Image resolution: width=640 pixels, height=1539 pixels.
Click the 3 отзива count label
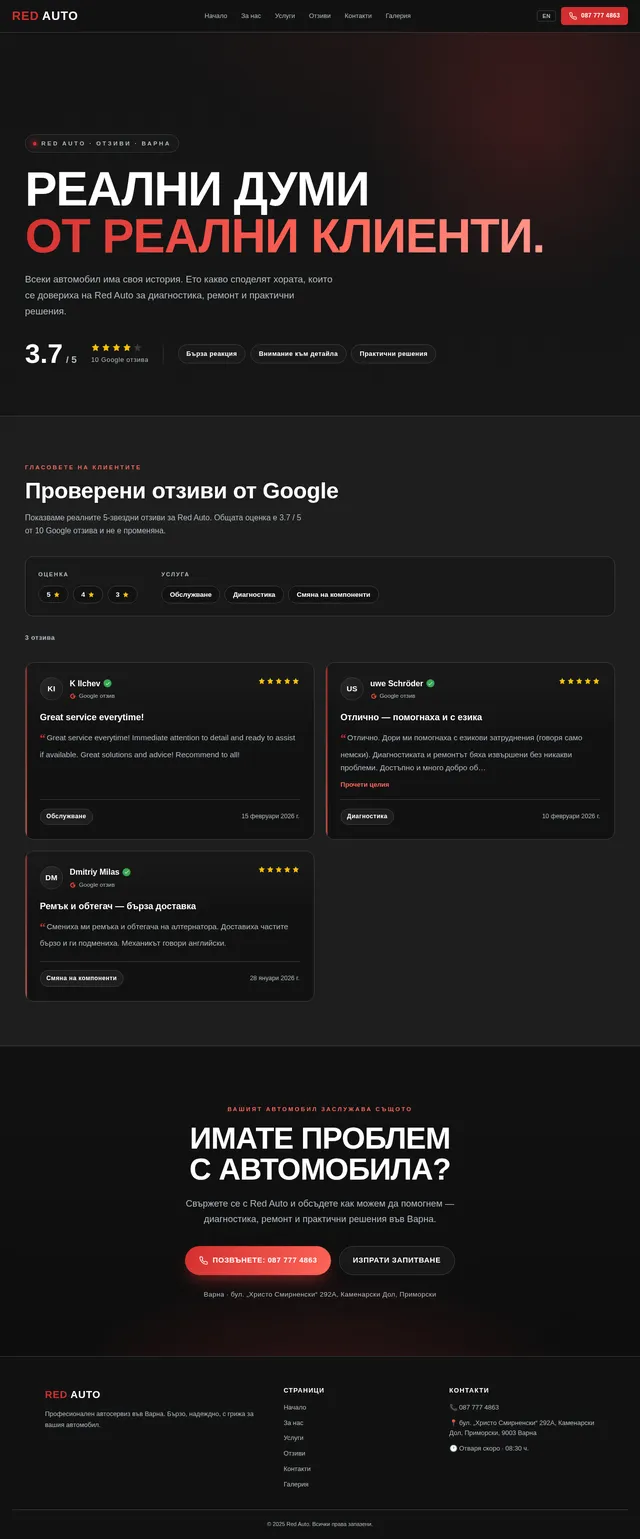(40, 637)
